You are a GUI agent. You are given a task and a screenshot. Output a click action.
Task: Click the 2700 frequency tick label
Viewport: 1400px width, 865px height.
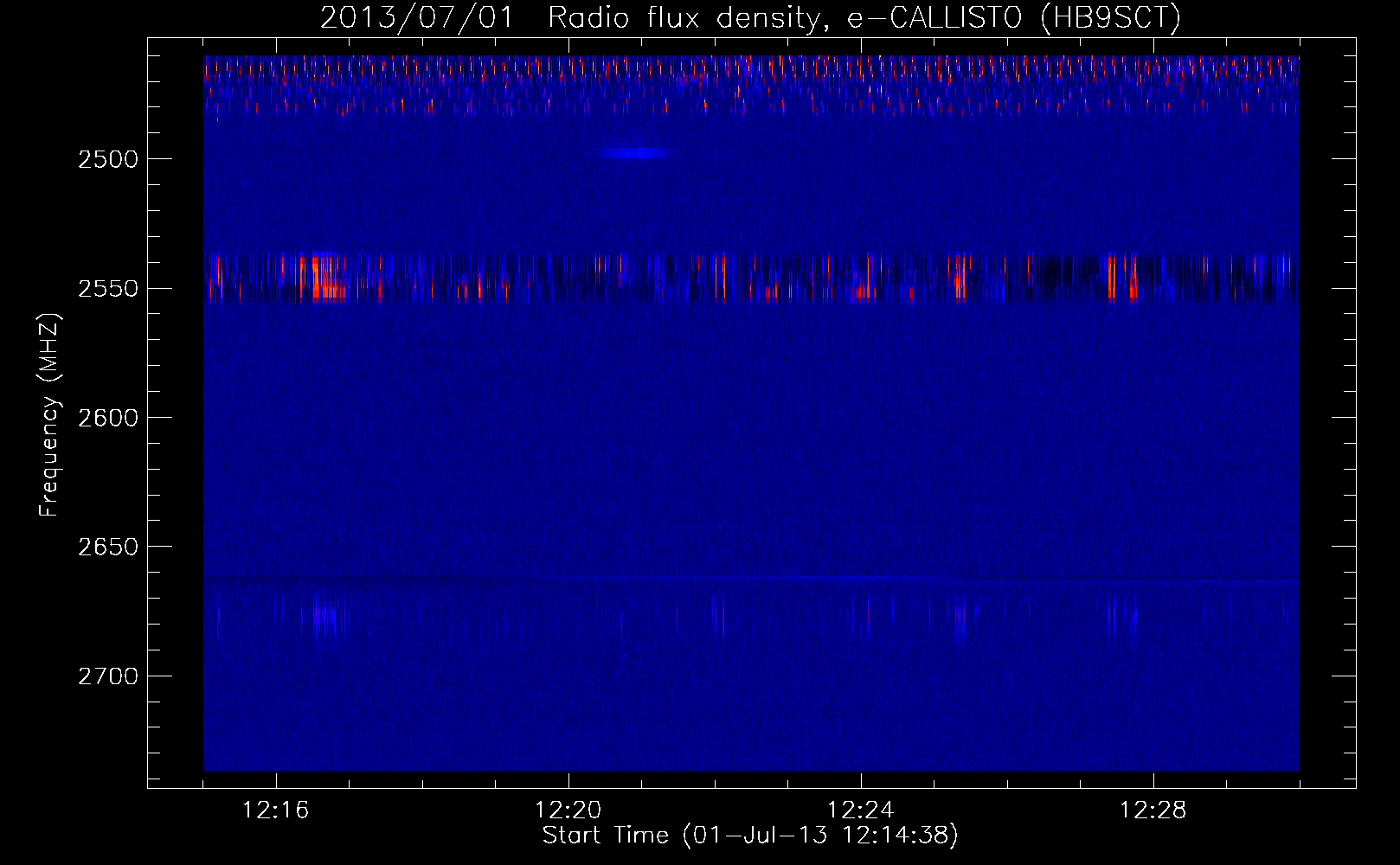(x=108, y=676)
